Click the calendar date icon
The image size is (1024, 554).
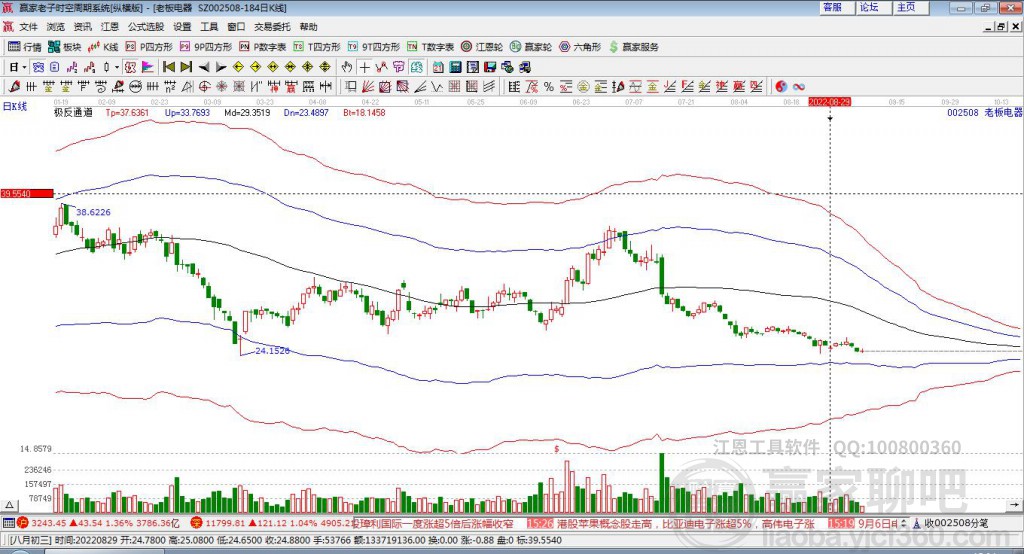[x=438, y=67]
